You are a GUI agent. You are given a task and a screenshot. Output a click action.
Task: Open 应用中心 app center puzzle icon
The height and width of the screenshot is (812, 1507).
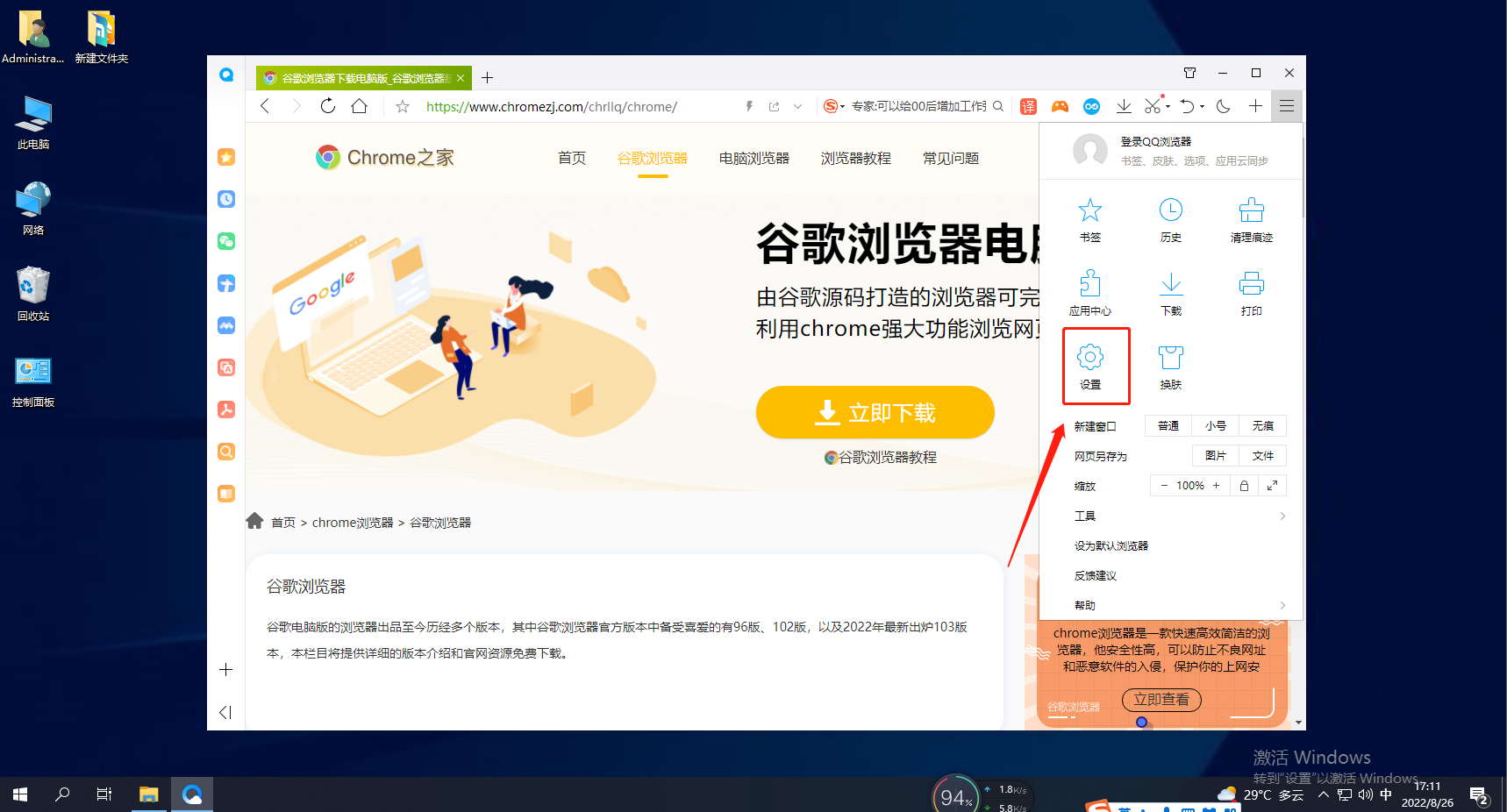[x=1089, y=294]
